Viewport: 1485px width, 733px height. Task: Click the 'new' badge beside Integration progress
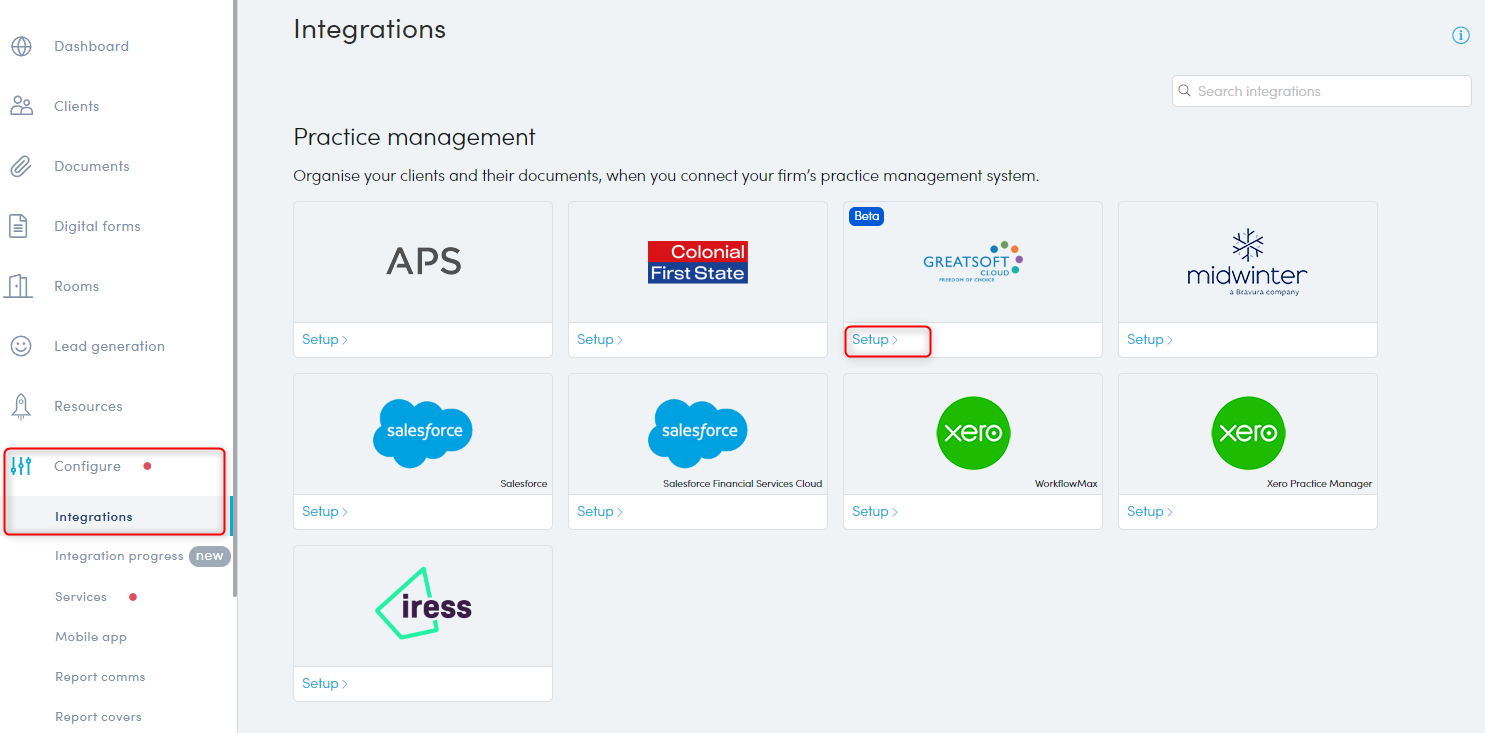[x=210, y=556]
